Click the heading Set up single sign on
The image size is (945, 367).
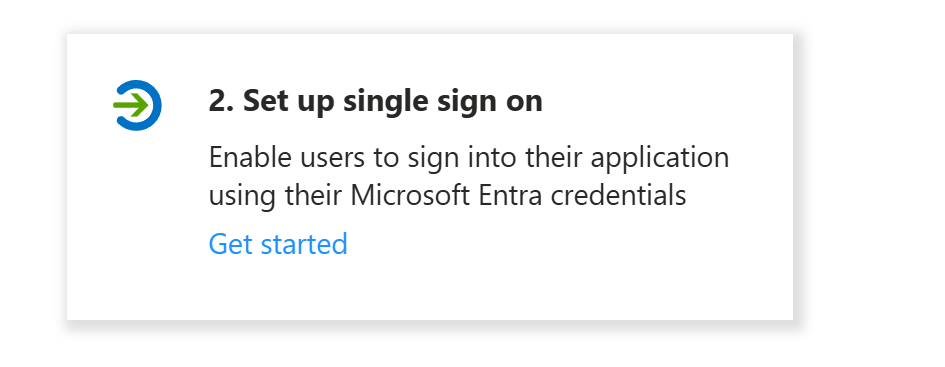(375, 101)
